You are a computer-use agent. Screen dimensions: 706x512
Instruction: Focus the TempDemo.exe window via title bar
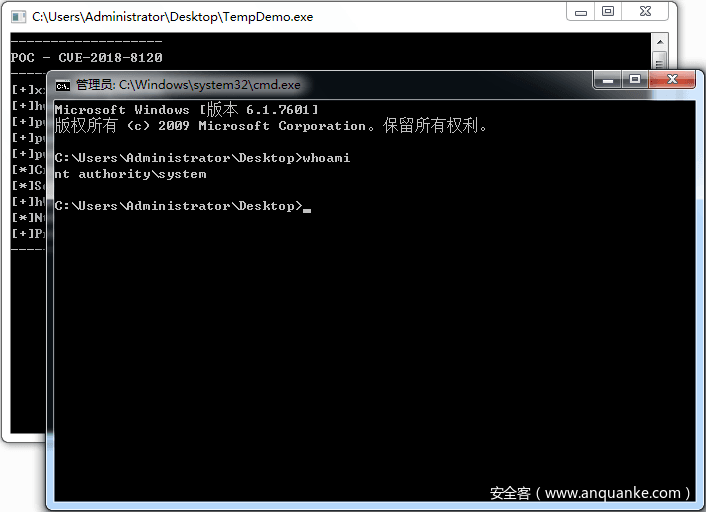click(300, 17)
